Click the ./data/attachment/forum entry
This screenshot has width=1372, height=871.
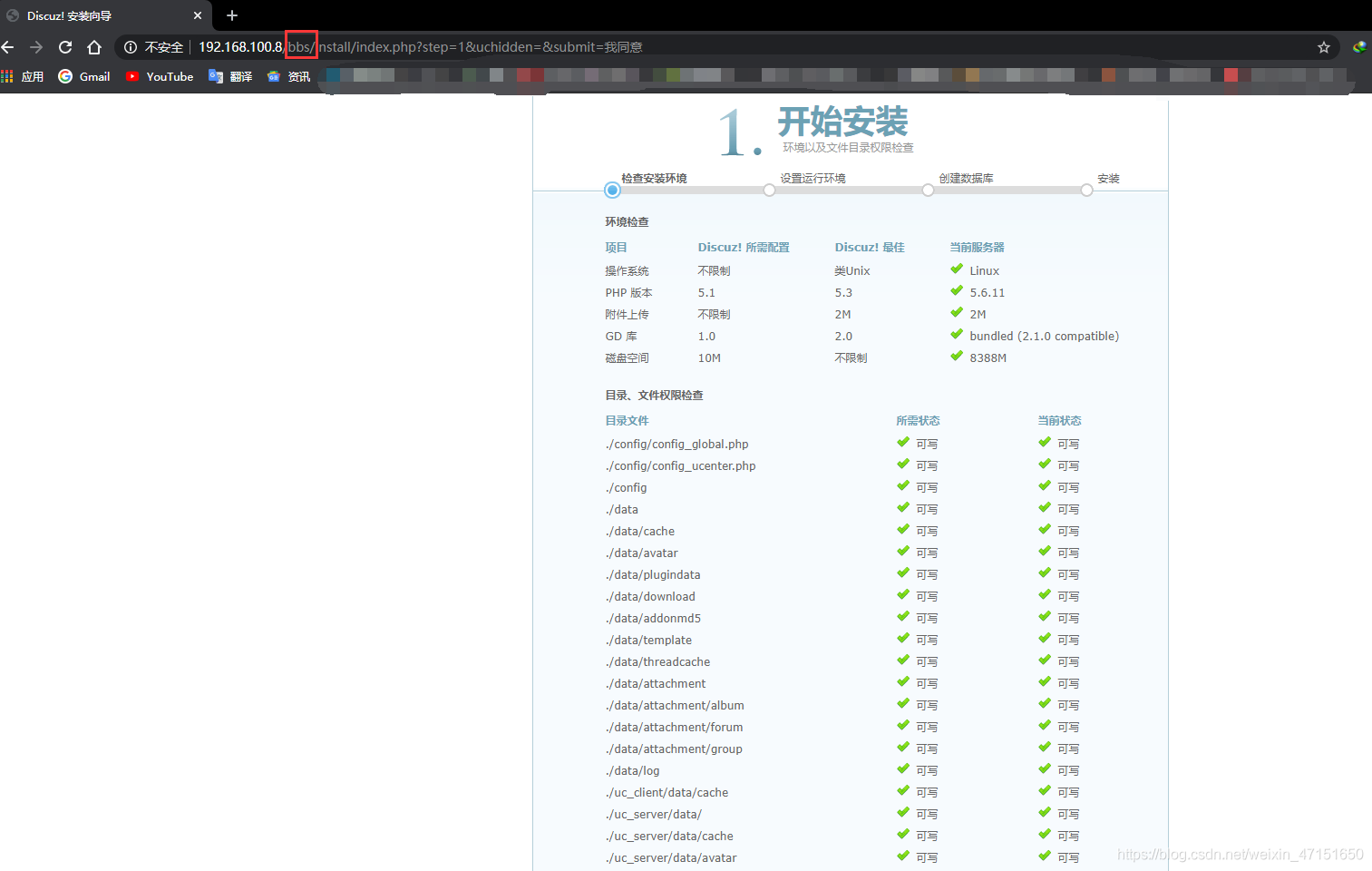coord(674,728)
